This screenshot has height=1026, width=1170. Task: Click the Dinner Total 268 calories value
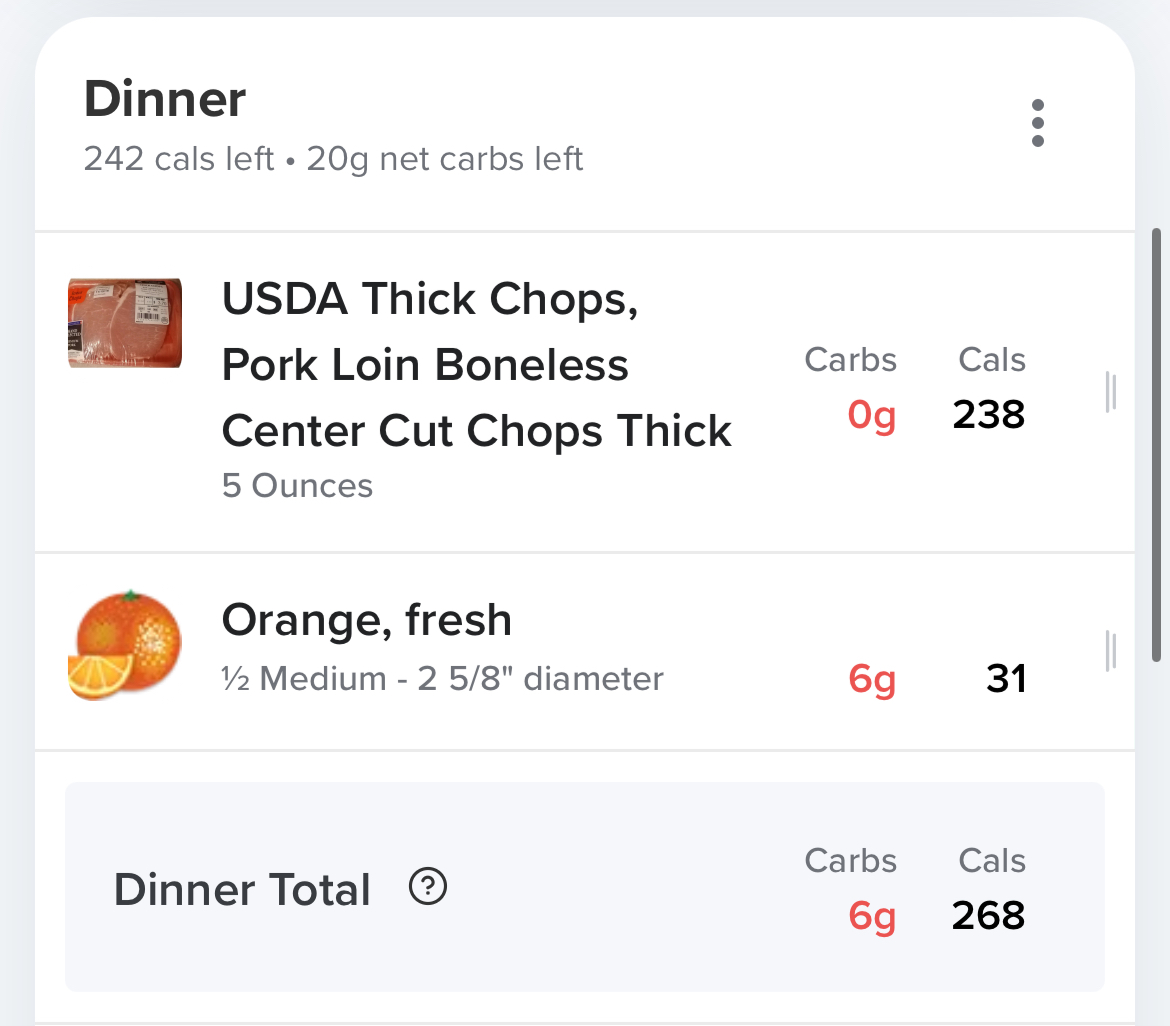tap(988, 915)
